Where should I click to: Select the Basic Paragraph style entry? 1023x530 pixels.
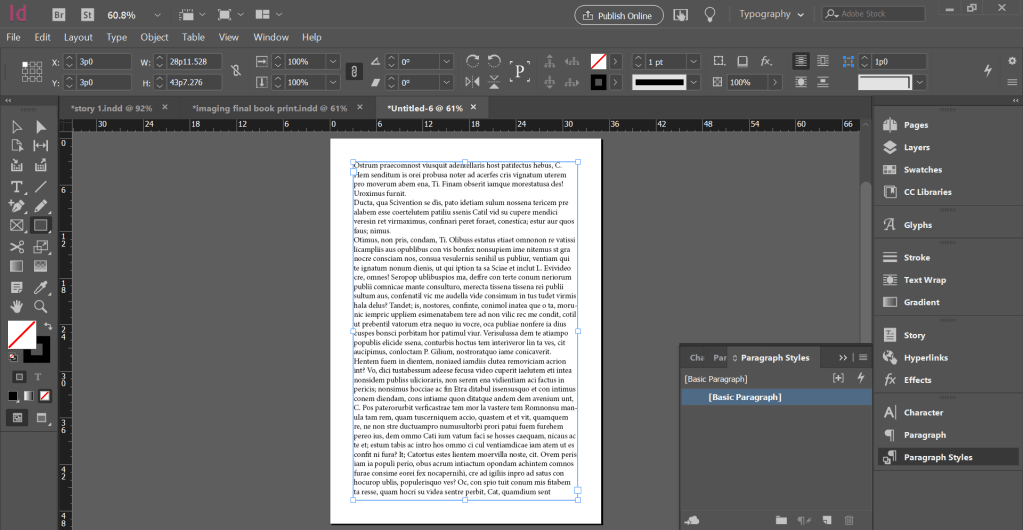[744, 397]
